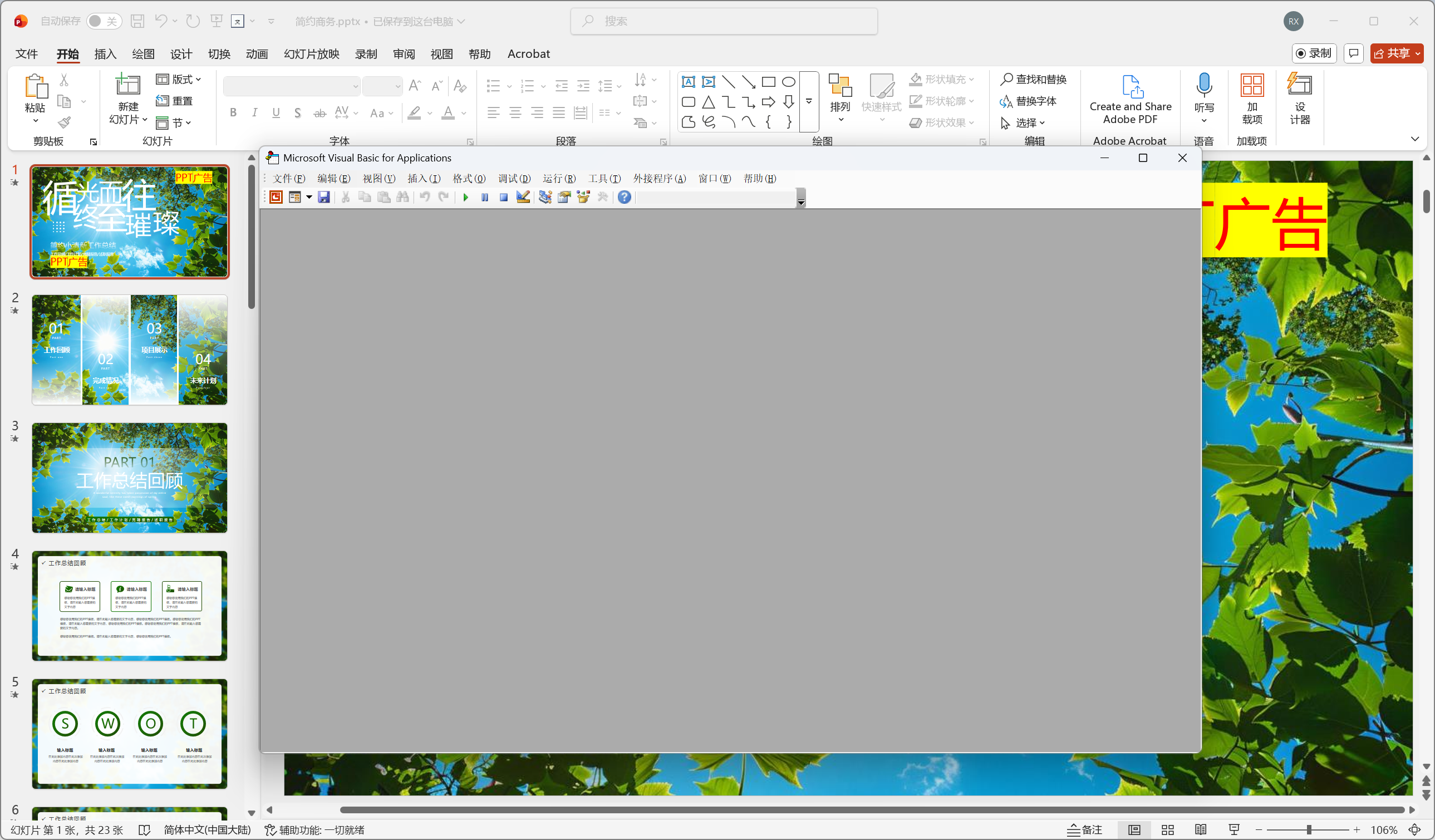This screenshot has width=1435, height=840.
Task: Click the Run macro play icon
Action: 466,197
